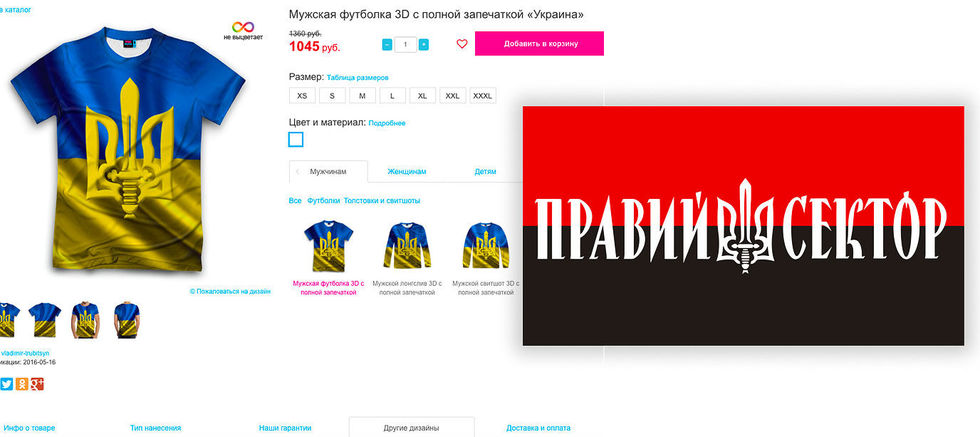Decrease quantity with the minus button
Screen dimensions: 980x437
387,44
